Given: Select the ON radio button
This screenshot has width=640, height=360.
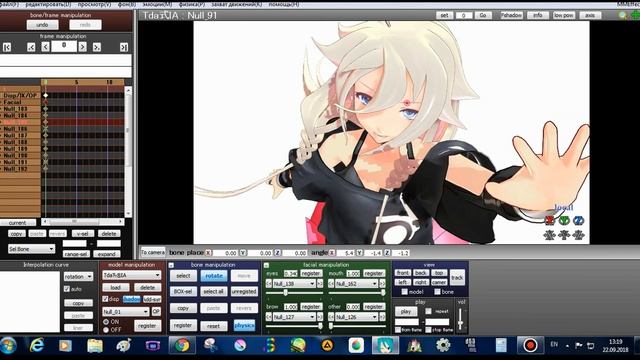Looking at the screenshot, I should [106, 322].
